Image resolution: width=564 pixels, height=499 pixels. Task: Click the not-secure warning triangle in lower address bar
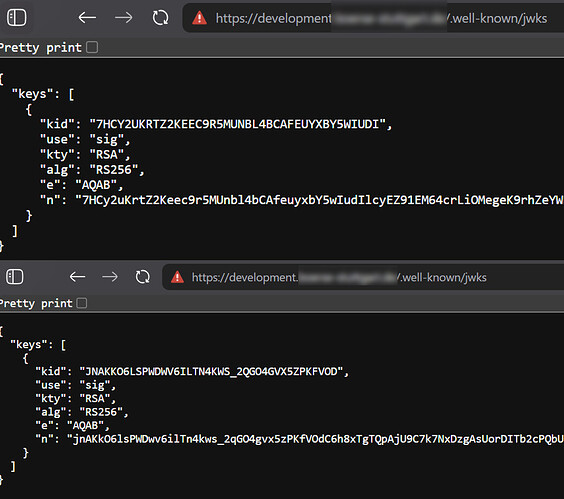pos(177,277)
